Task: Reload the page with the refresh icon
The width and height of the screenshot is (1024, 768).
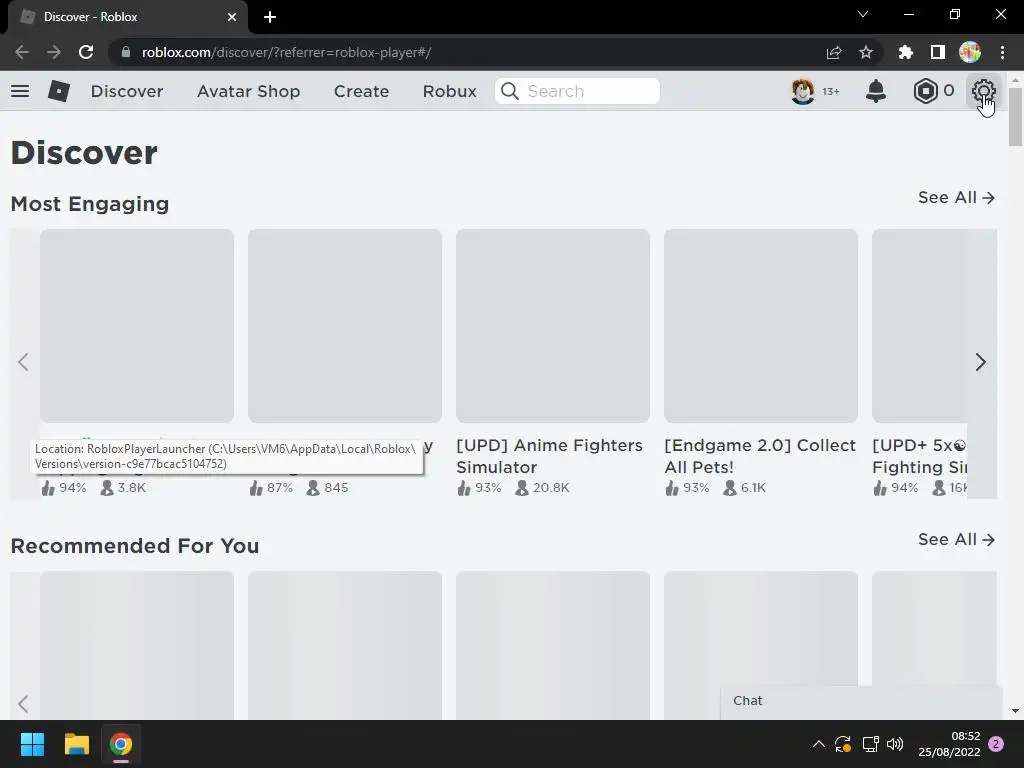Action: coord(86,52)
